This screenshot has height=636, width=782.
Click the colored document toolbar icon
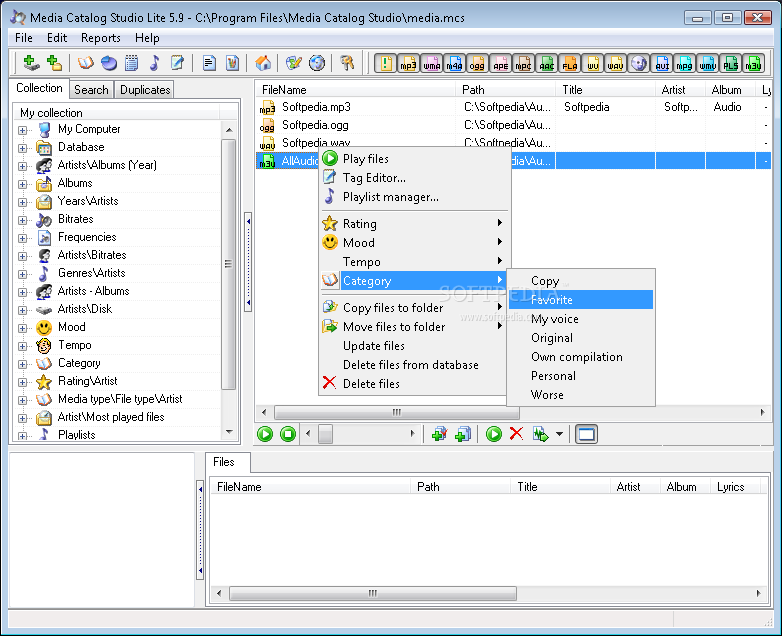click(x=232, y=63)
